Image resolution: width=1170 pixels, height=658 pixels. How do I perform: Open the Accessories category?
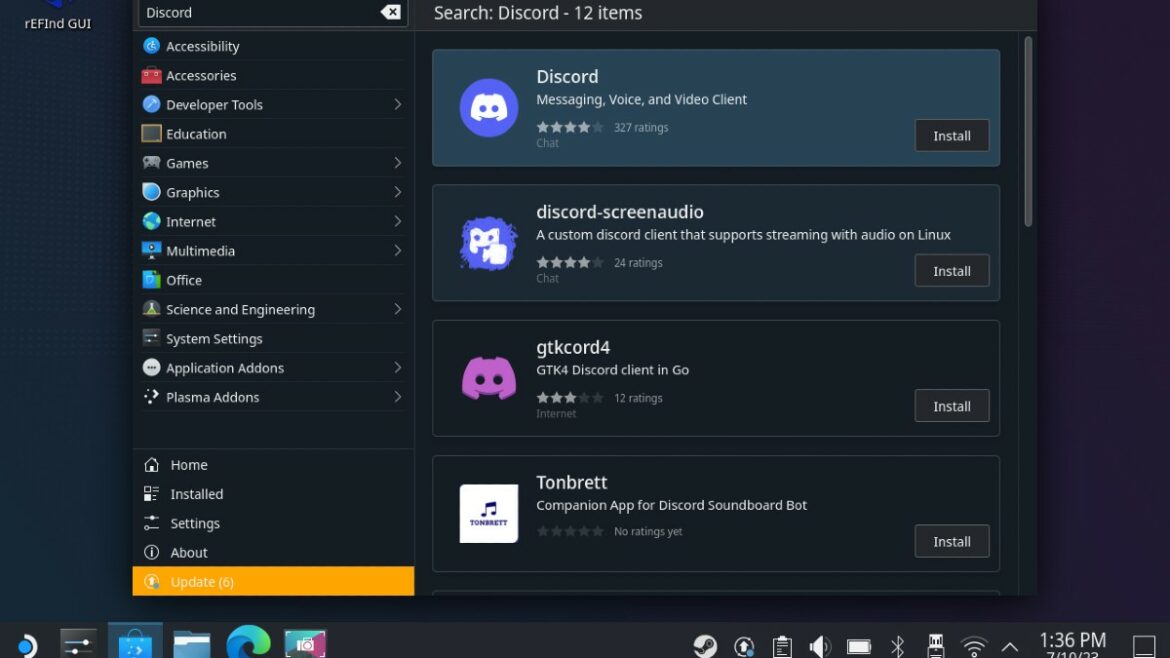[x=272, y=75]
